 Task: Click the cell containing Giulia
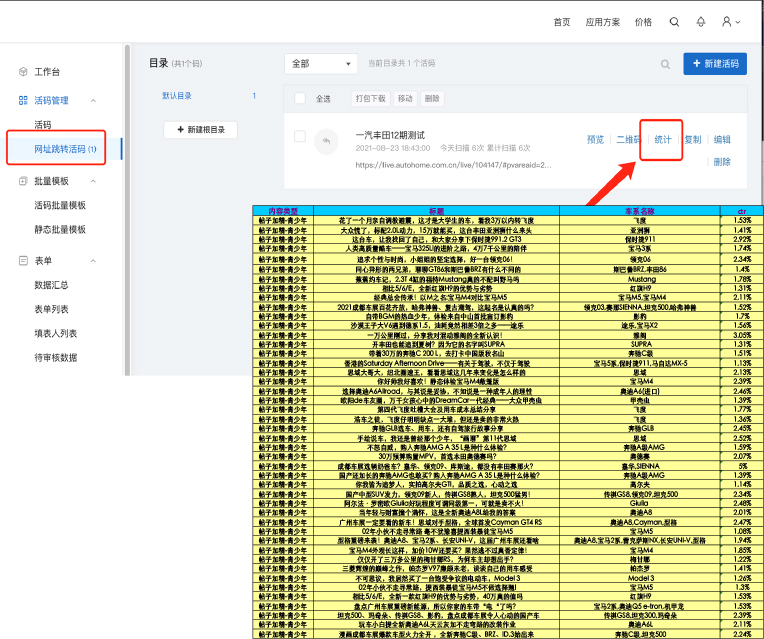(x=640, y=503)
